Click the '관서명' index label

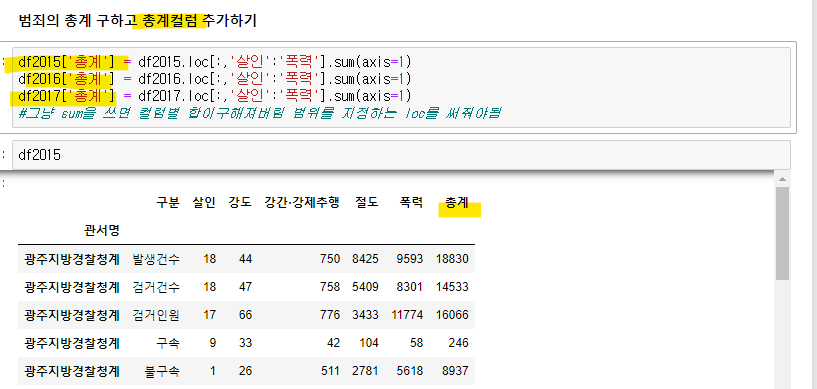coord(102,231)
